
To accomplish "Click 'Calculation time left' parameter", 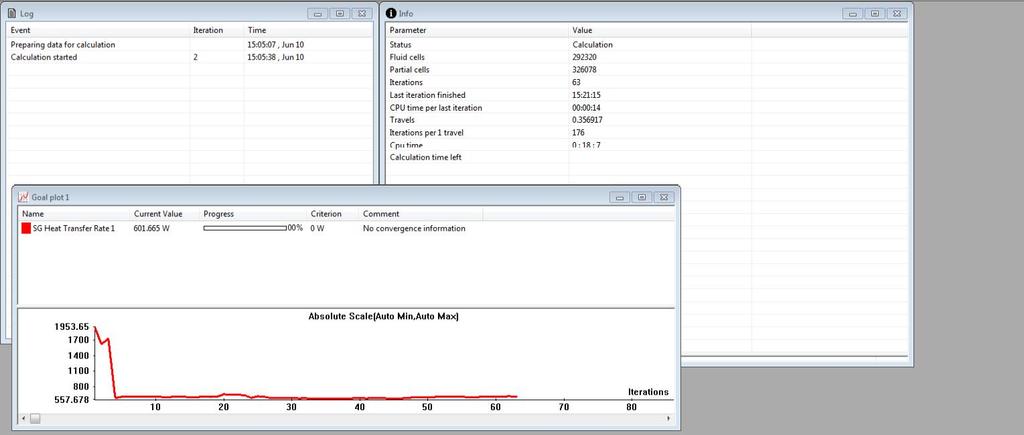I will [426, 157].
